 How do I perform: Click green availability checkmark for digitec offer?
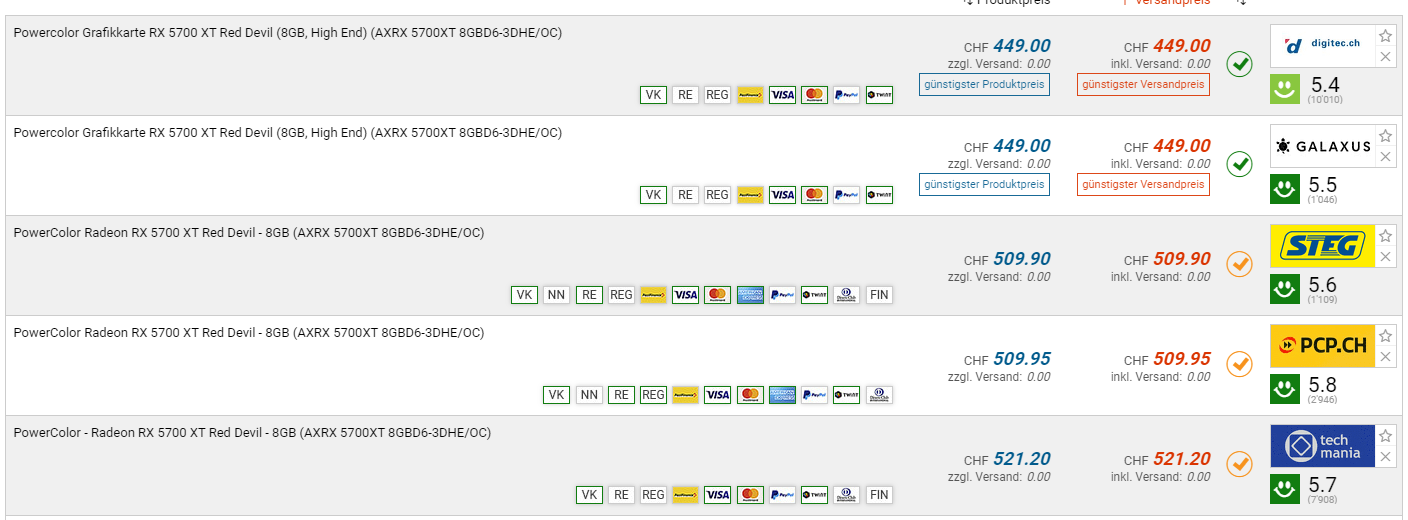(x=1239, y=64)
